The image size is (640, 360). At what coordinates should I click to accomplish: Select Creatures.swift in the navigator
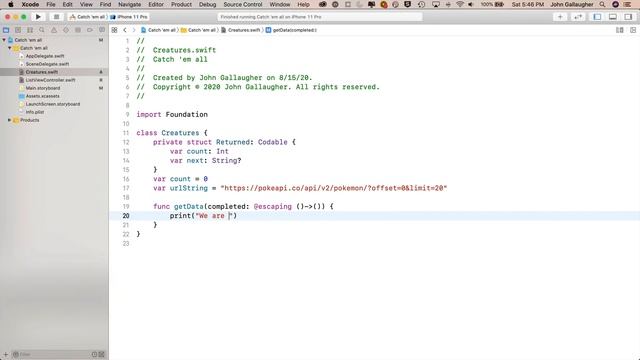point(42,72)
